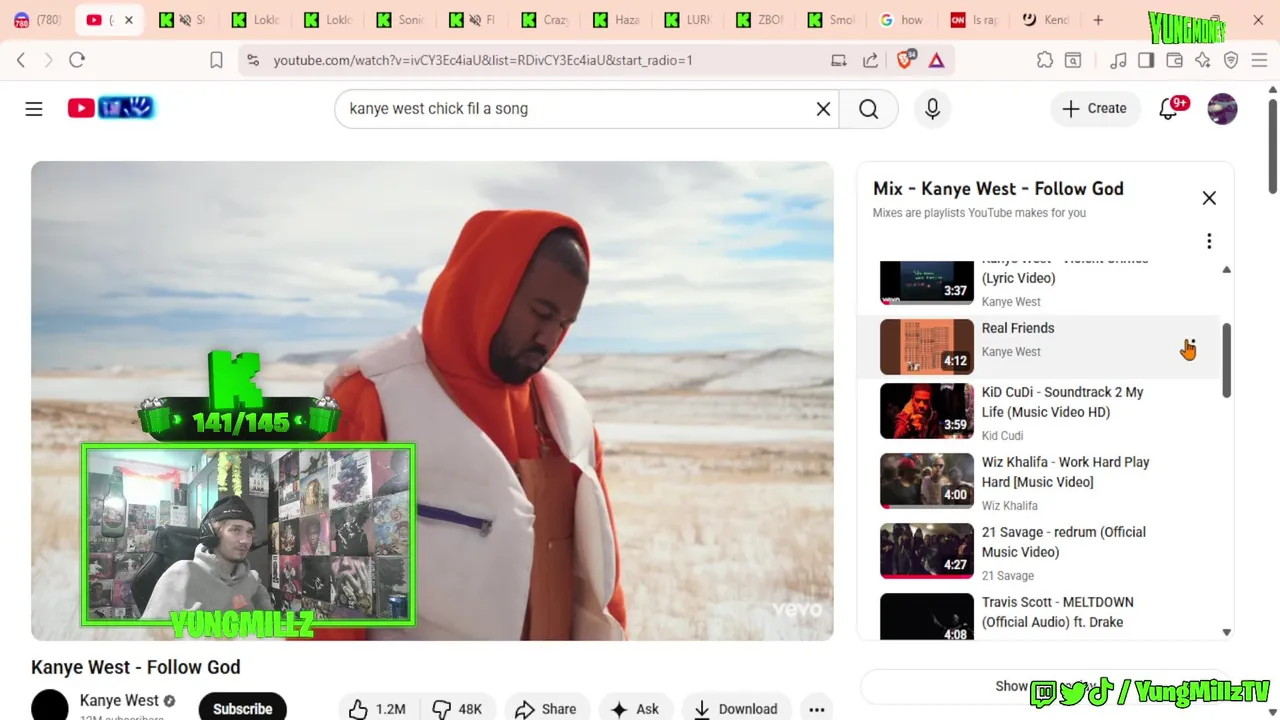Image resolution: width=1280 pixels, height=720 pixels.
Task: Like the Follow God video
Action: tap(377, 709)
